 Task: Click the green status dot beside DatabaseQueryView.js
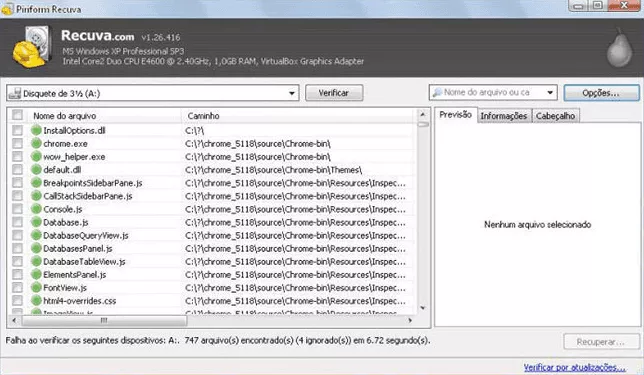[36, 236]
